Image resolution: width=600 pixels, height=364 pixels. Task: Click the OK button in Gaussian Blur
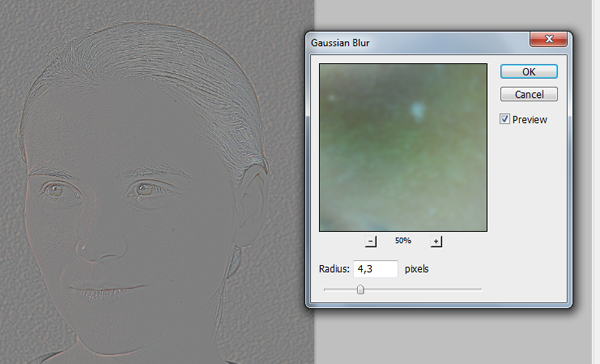pos(529,72)
